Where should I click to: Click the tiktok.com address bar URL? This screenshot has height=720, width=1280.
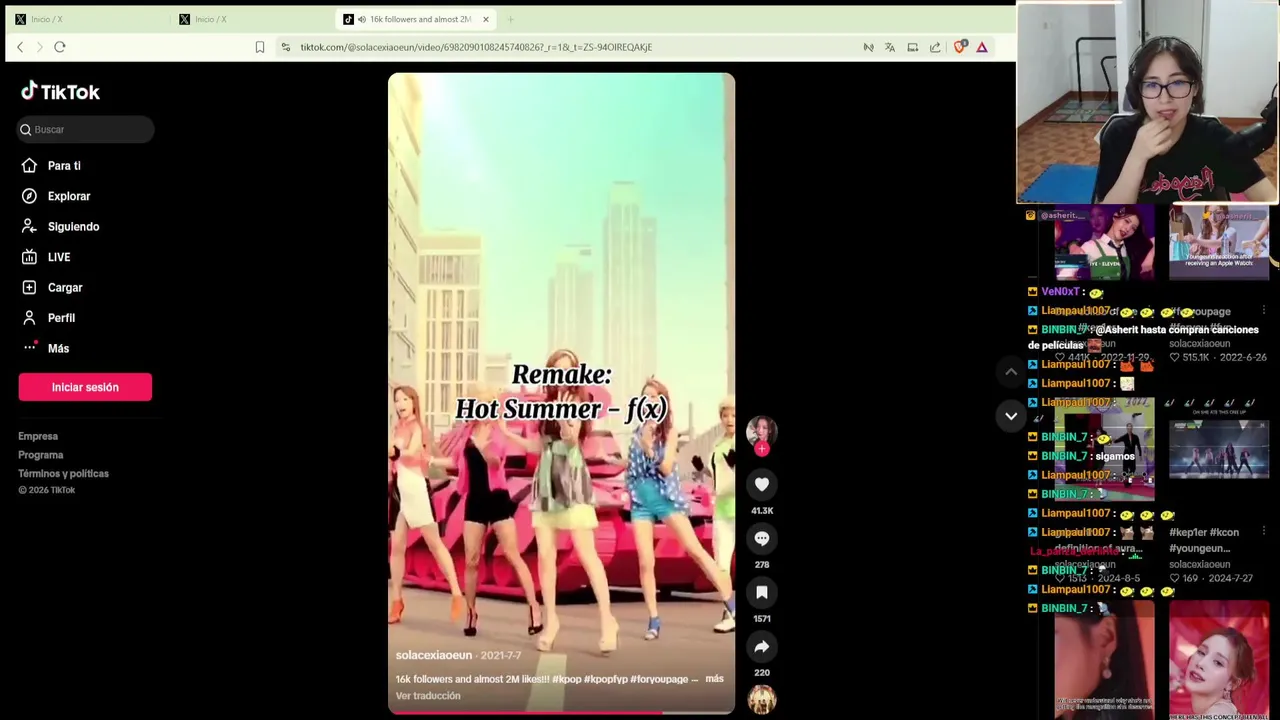[x=476, y=47]
